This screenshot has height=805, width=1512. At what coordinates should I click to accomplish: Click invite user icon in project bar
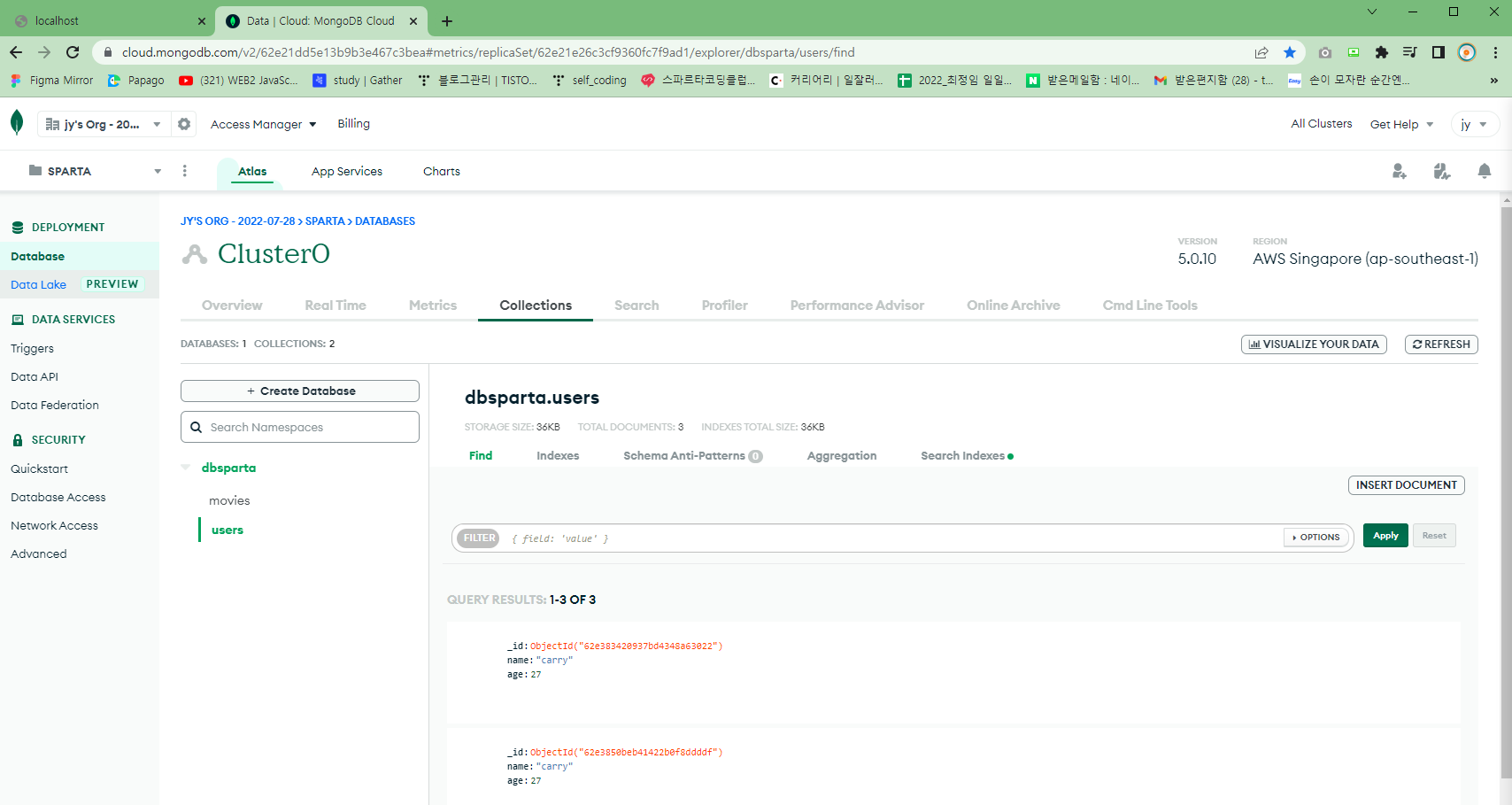(x=1399, y=171)
